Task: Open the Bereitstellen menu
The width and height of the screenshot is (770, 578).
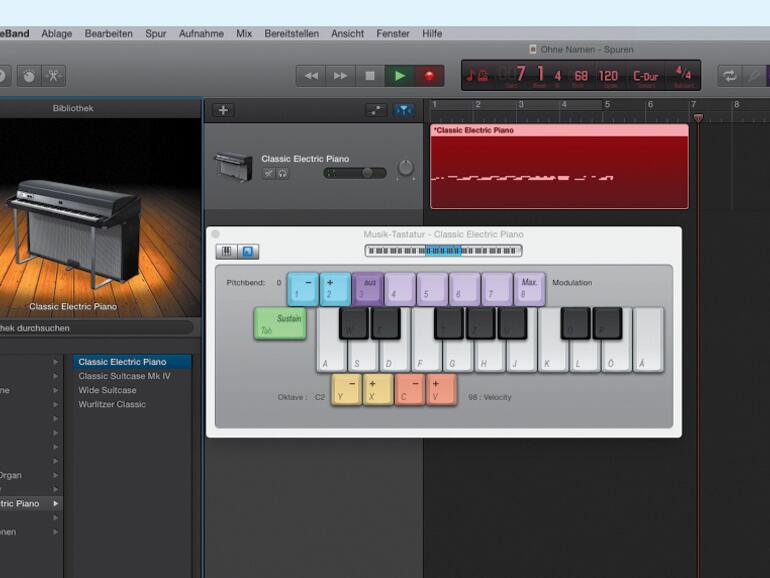Action: point(292,33)
